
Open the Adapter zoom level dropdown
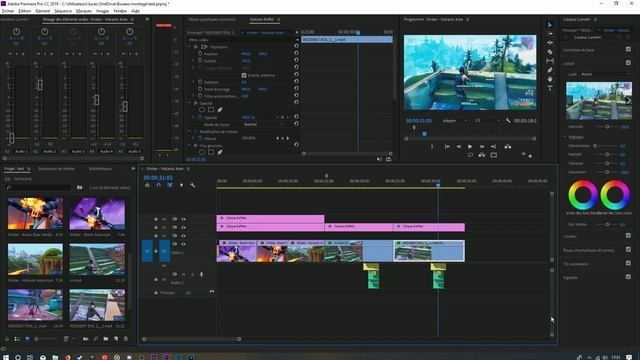coord(455,121)
